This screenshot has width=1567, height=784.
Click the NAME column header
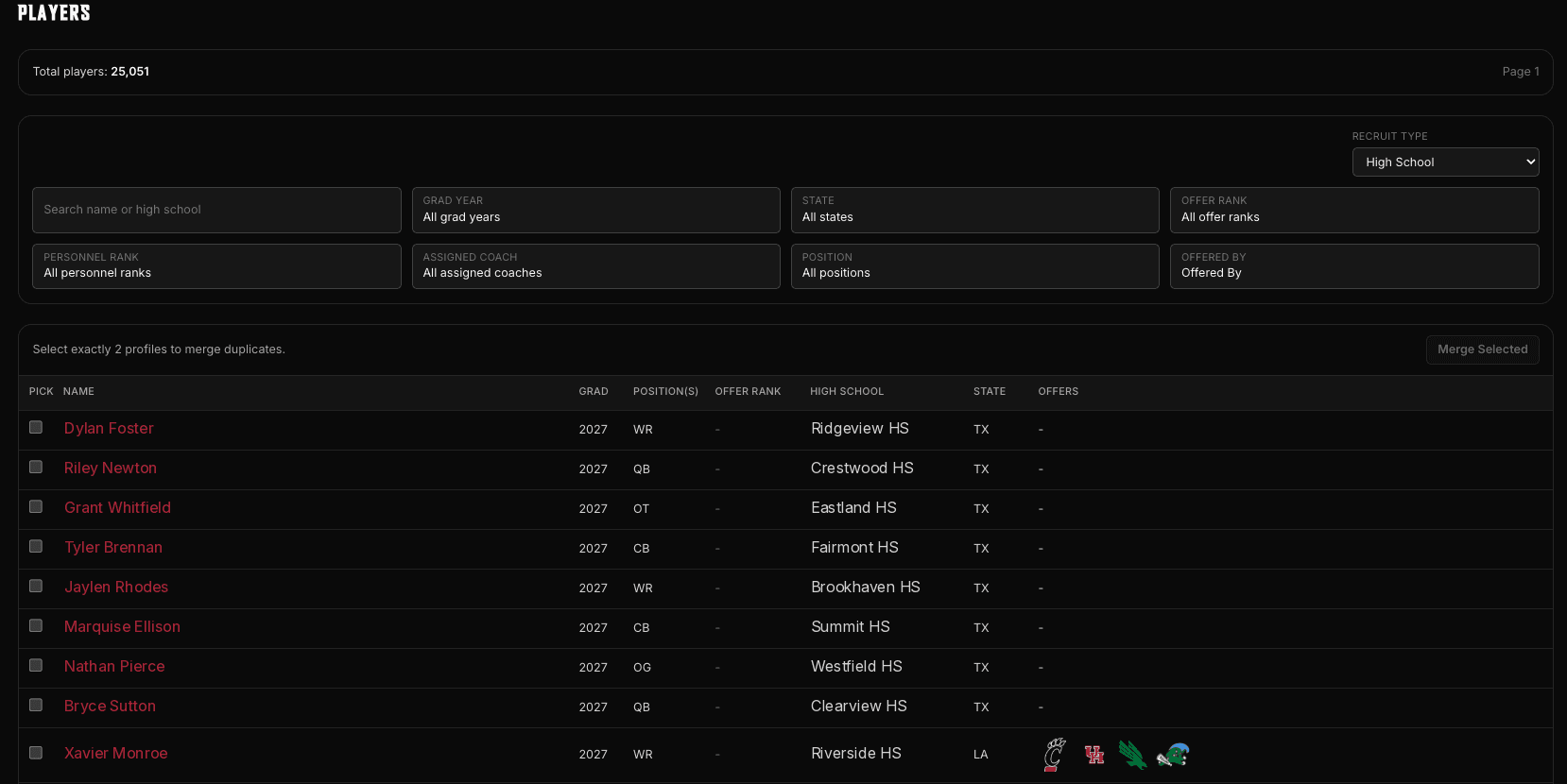pyautogui.click(x=78, y=391)
